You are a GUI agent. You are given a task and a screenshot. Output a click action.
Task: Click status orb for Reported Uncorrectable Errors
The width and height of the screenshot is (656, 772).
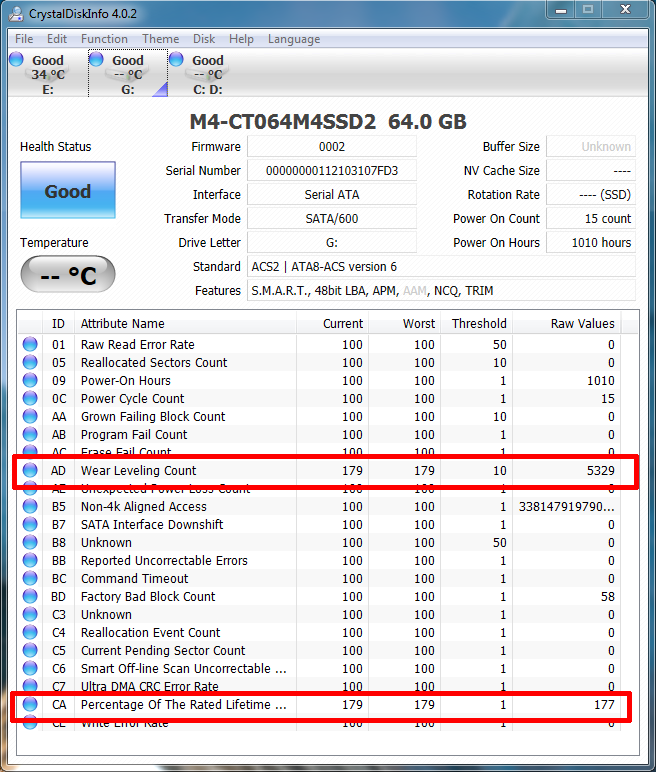tap(30, 560)
